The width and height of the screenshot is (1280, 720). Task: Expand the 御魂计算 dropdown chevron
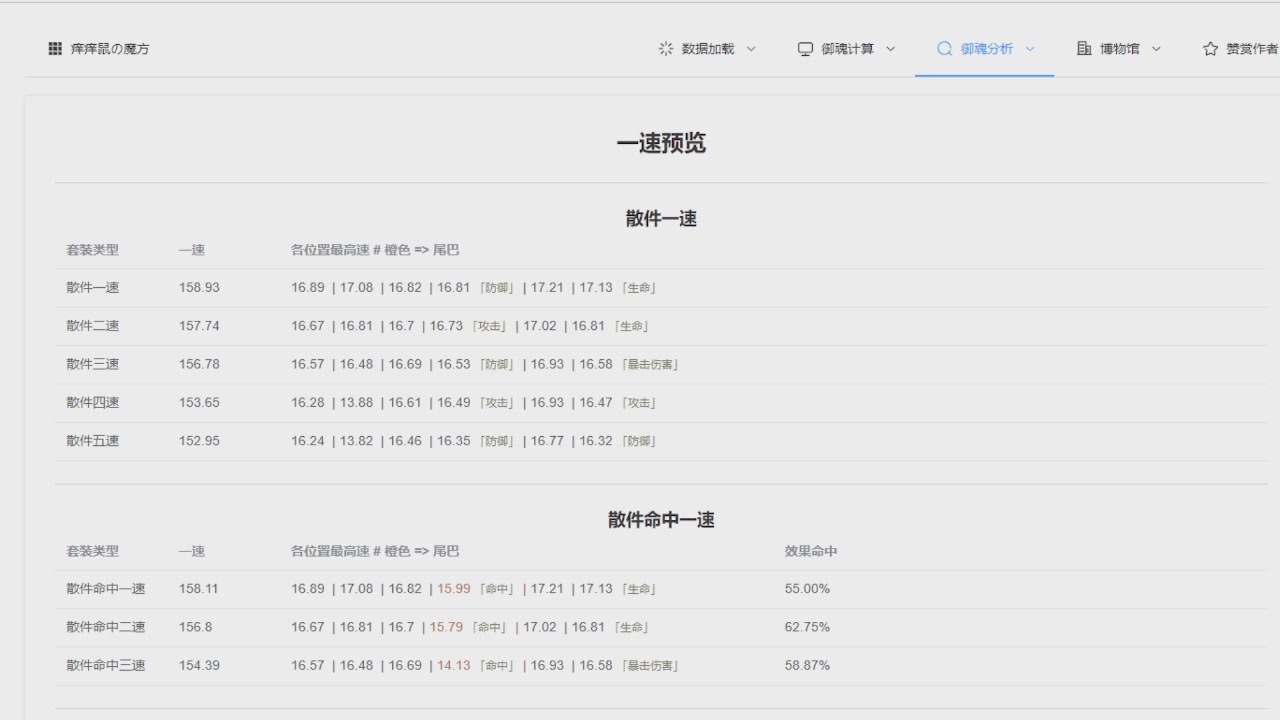(891, 49)
